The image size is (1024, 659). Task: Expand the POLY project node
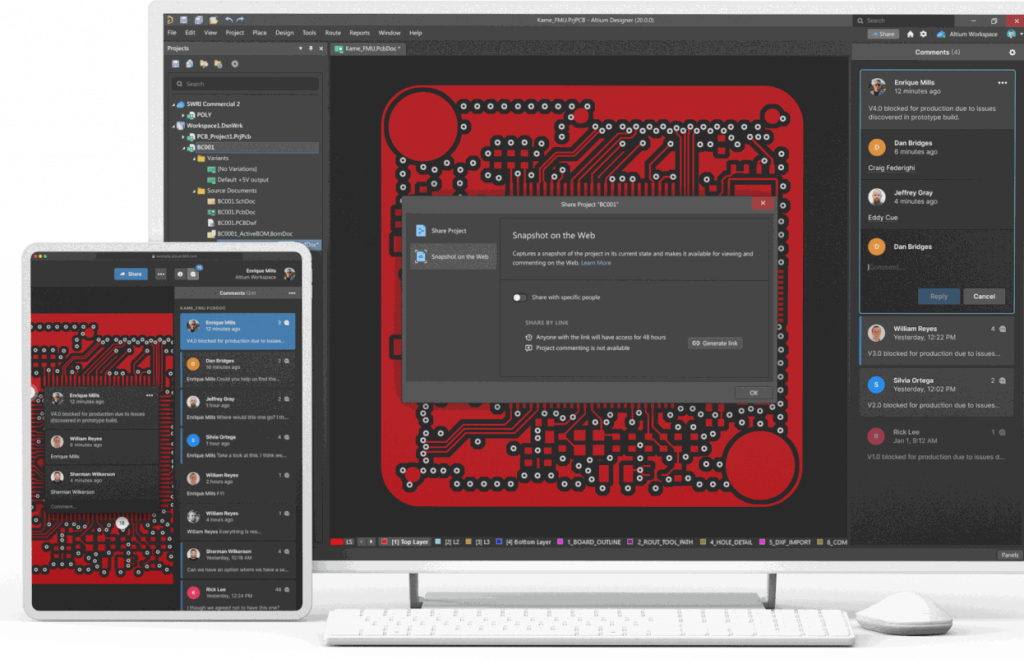(x=184, y=115)
